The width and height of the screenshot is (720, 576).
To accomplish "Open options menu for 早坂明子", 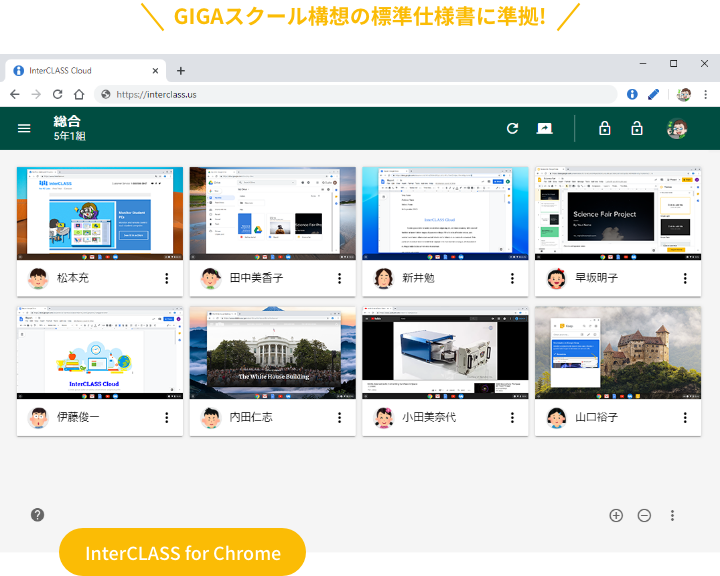I will click(685, 278).
